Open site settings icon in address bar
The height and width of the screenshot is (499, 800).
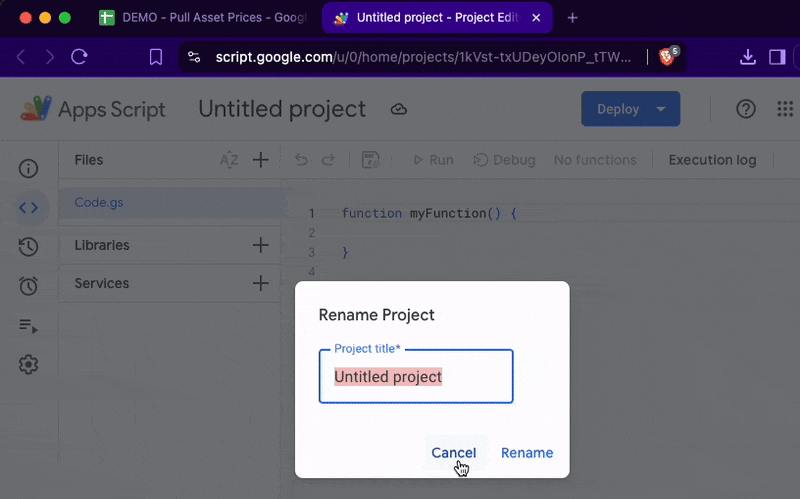coord(194,57)
